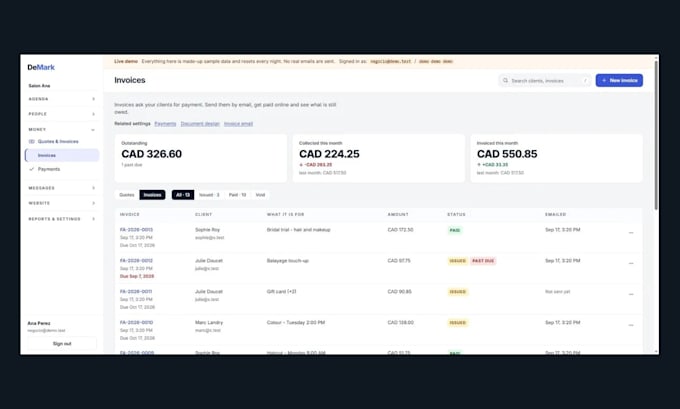Click the Sign out button

point(62,344)
